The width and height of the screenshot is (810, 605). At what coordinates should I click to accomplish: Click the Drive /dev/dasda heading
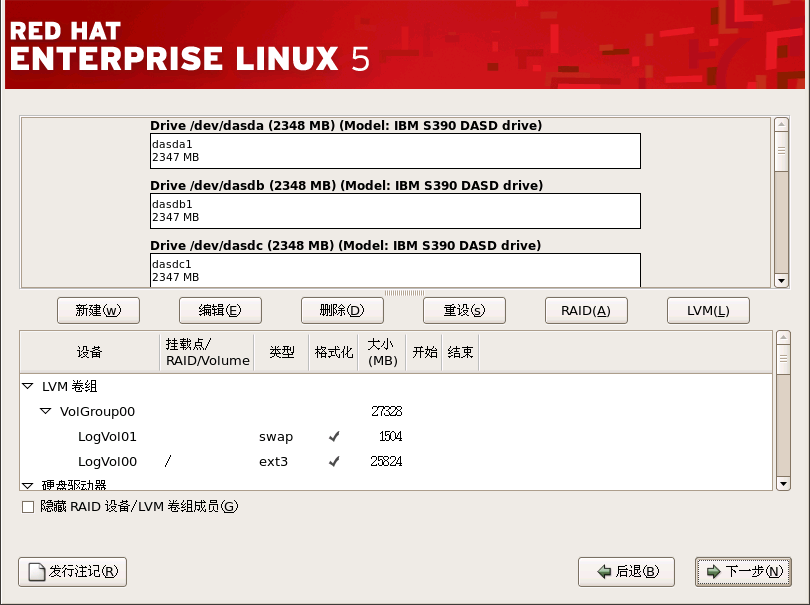346,126
